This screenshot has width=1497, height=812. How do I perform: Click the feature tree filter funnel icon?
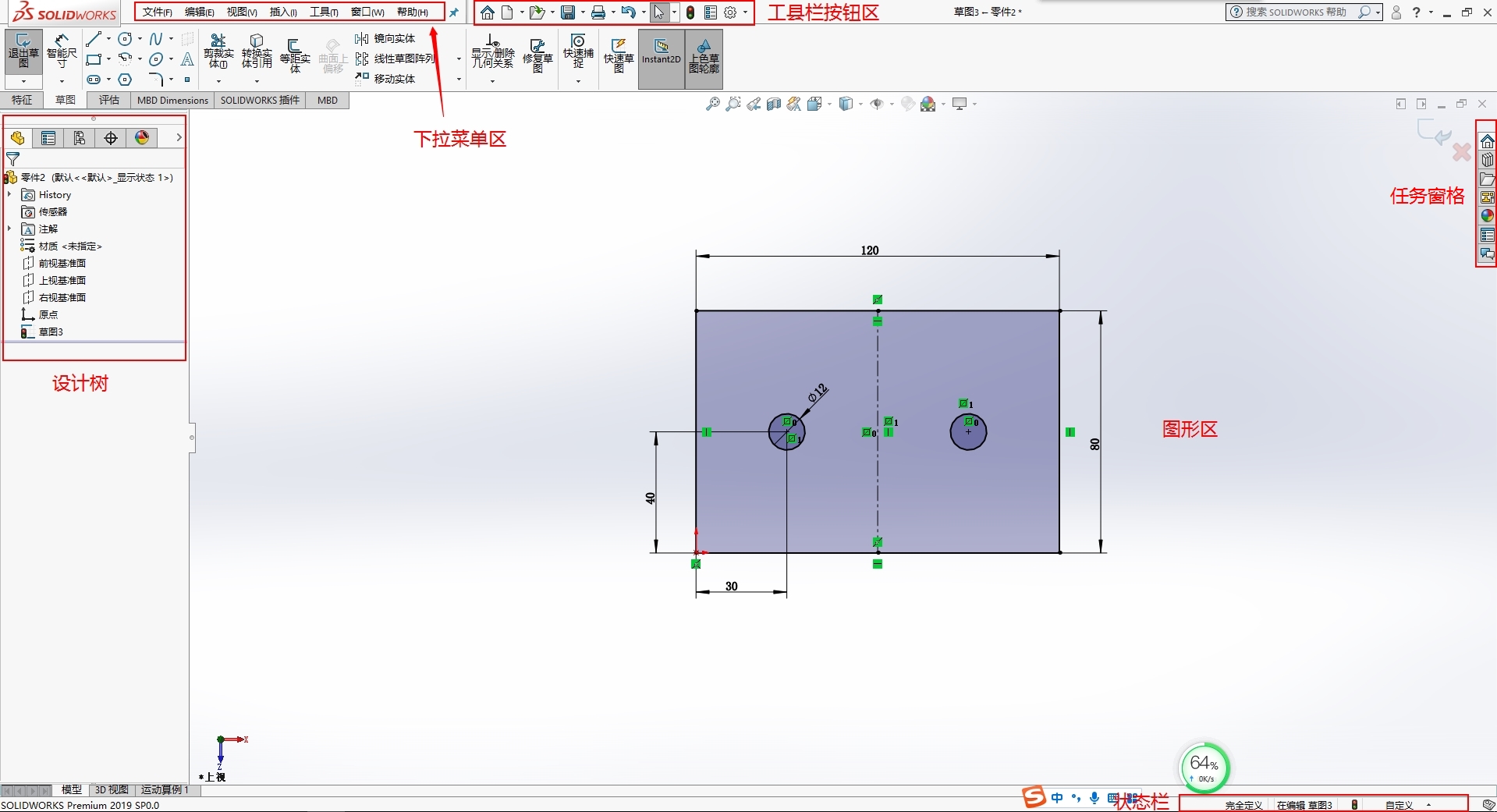point(12,159)
